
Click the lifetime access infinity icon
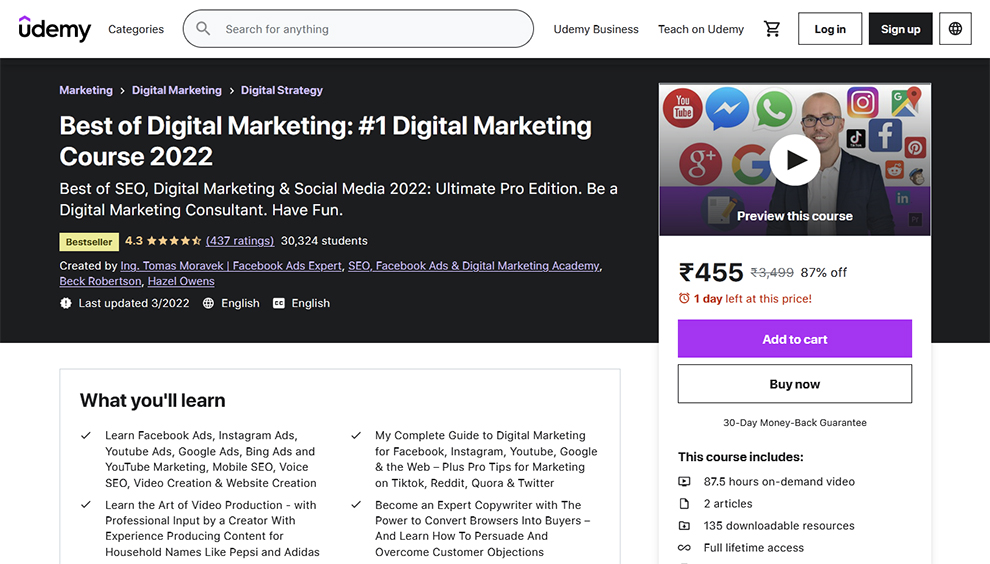coord(684,548)
